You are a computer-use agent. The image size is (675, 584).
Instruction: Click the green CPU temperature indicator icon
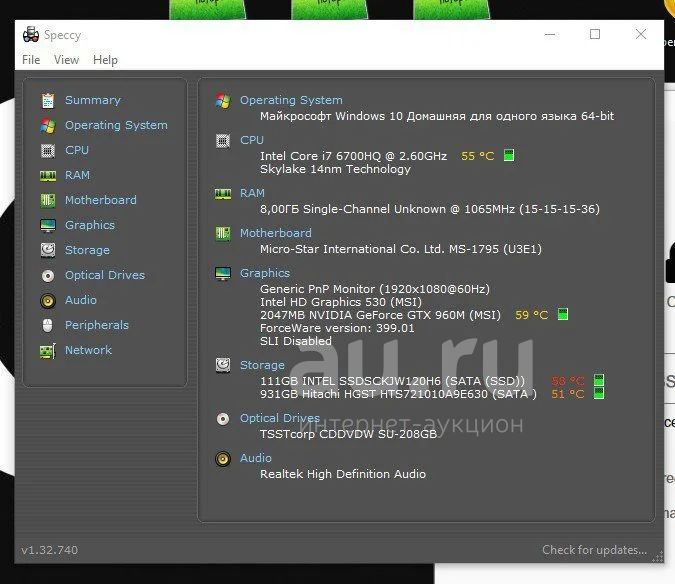(x=509, y=155)
